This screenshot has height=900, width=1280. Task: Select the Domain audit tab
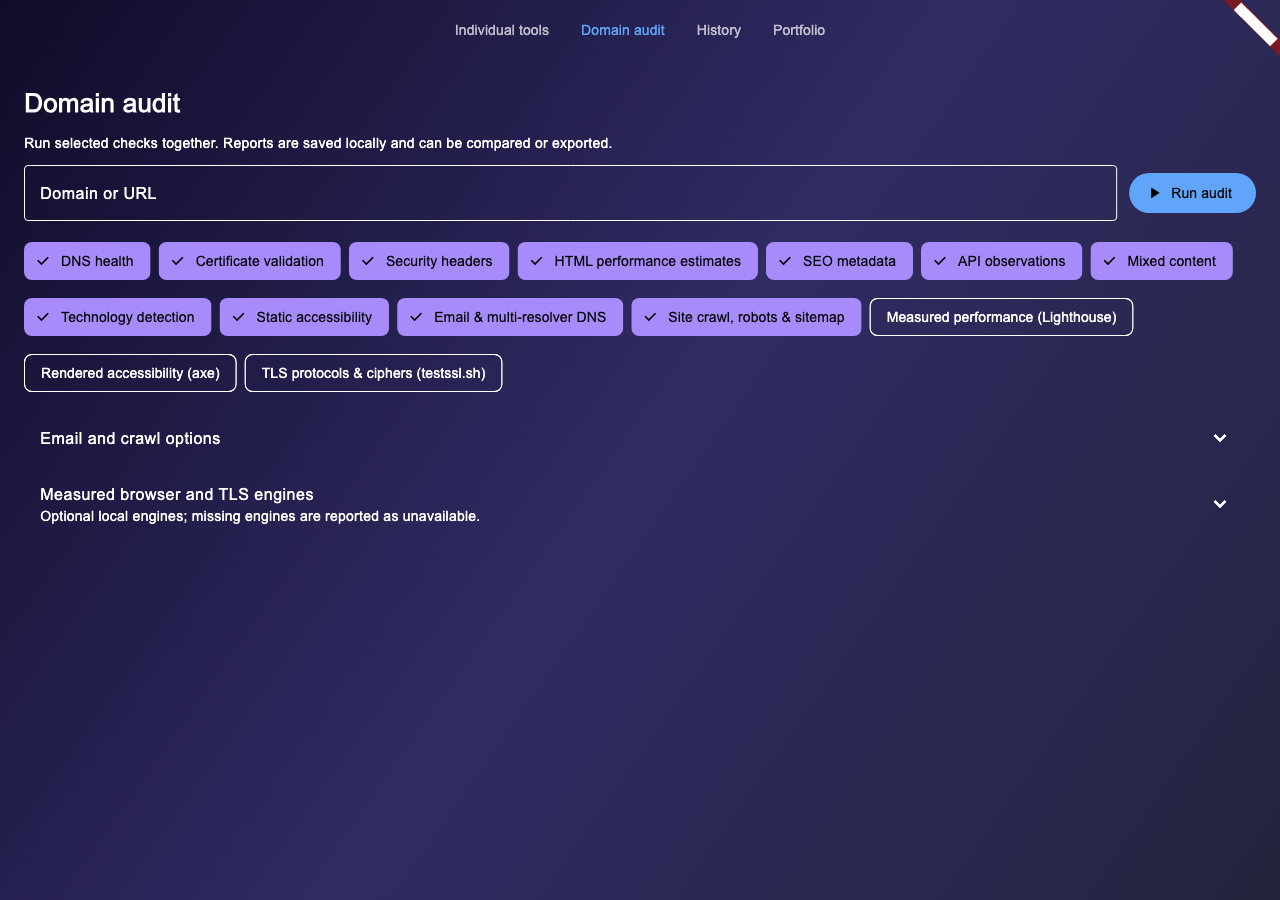tap(623, 30)
